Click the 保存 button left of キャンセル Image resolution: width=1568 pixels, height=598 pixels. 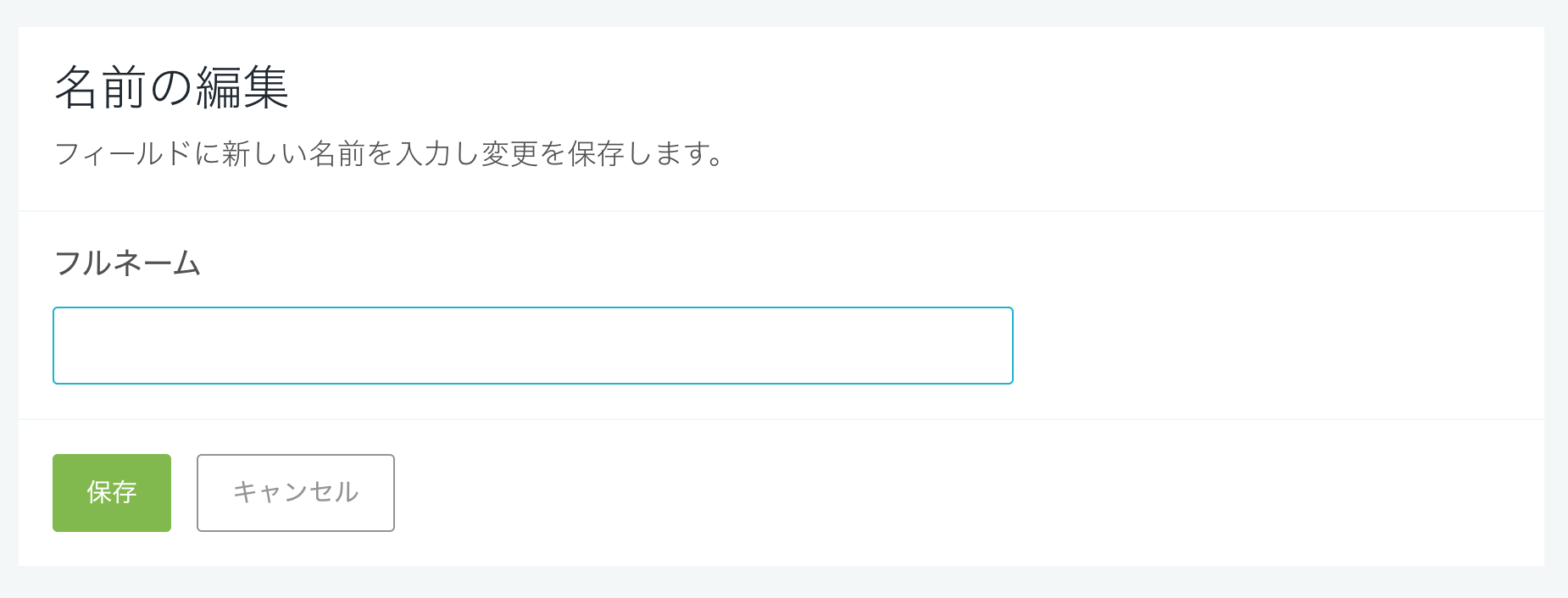coord(112,493)
